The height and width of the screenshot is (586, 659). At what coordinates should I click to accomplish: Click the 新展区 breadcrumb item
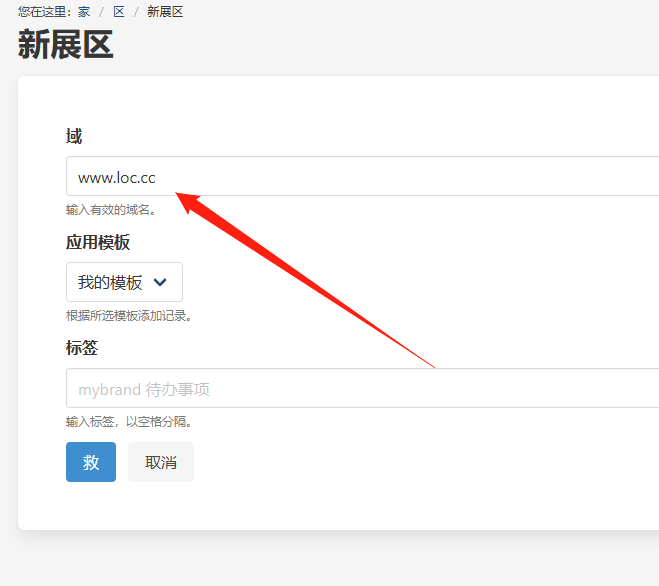pyautogui.click(x=165, y=12)
